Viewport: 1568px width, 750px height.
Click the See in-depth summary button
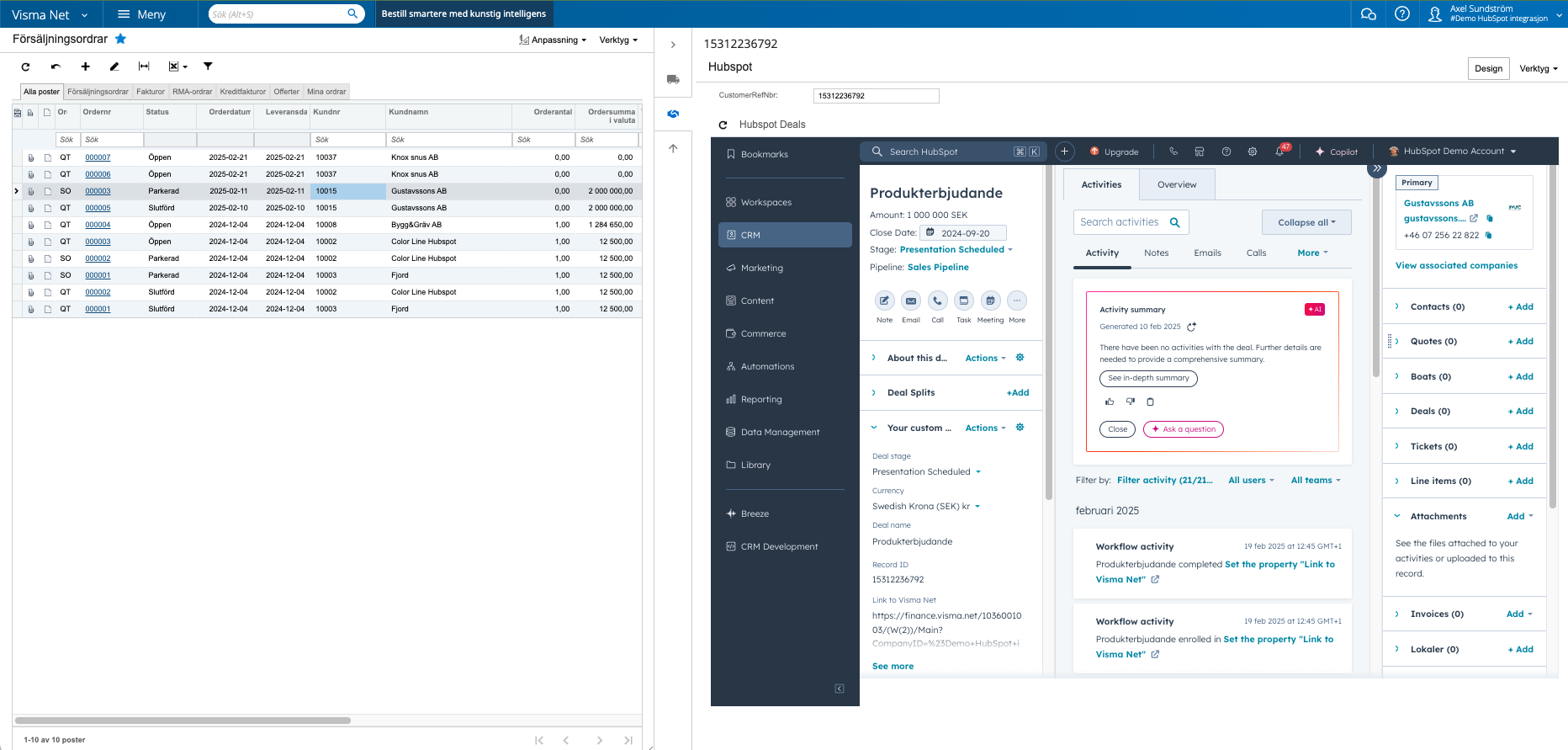point(1148,378)
